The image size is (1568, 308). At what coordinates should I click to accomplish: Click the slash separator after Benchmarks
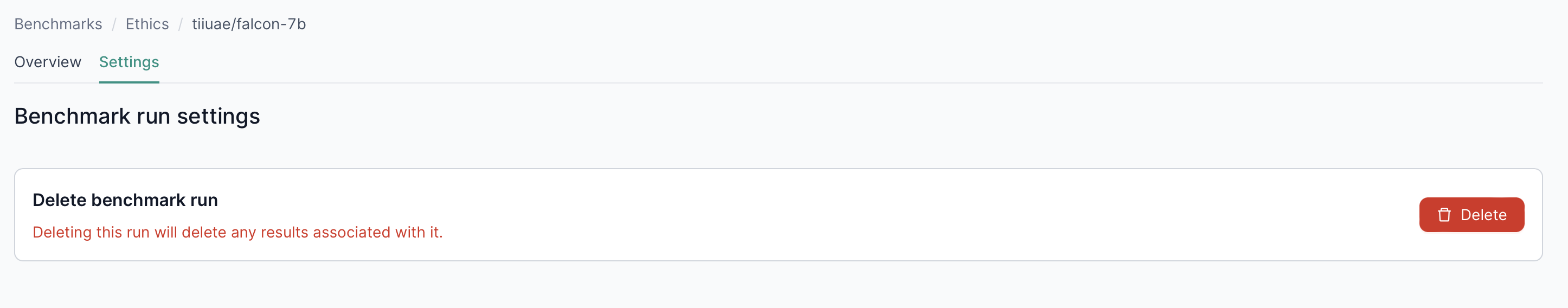(x=114, y=24)
